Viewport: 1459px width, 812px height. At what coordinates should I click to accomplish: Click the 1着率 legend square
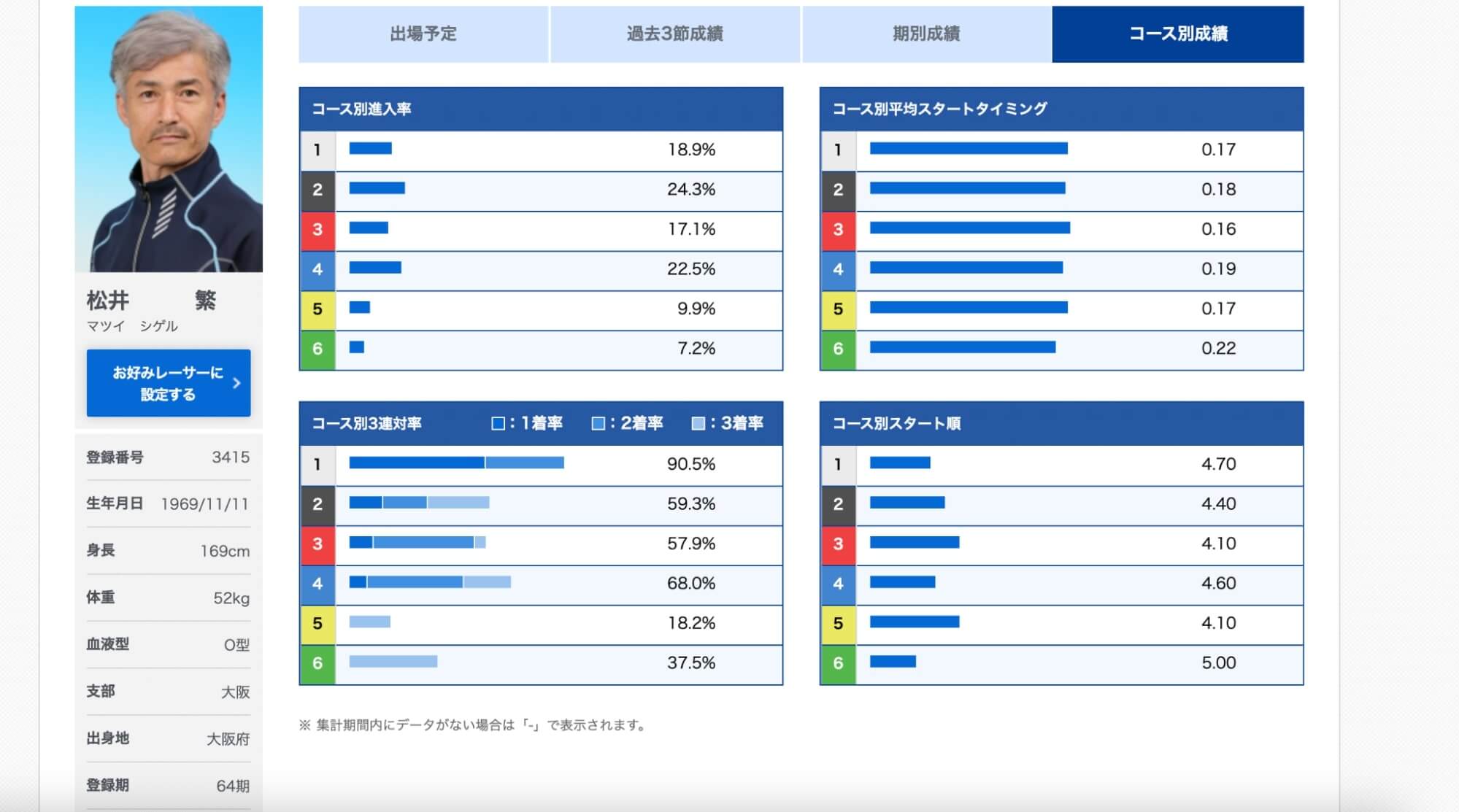[x=498, y=424]
